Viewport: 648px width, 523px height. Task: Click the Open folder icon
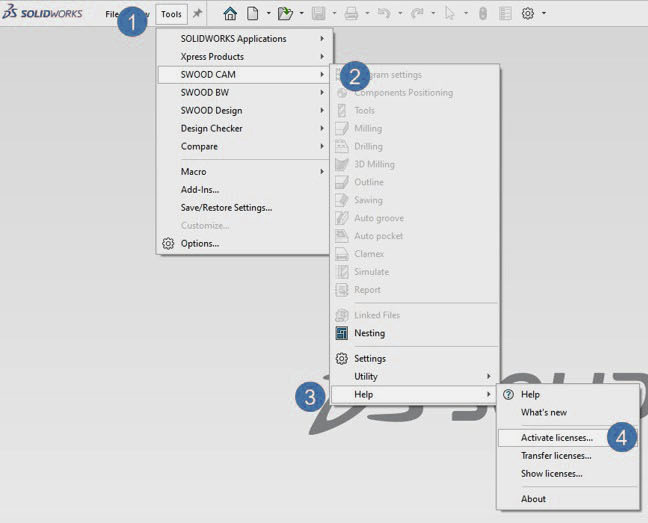(x=285, y=14)
